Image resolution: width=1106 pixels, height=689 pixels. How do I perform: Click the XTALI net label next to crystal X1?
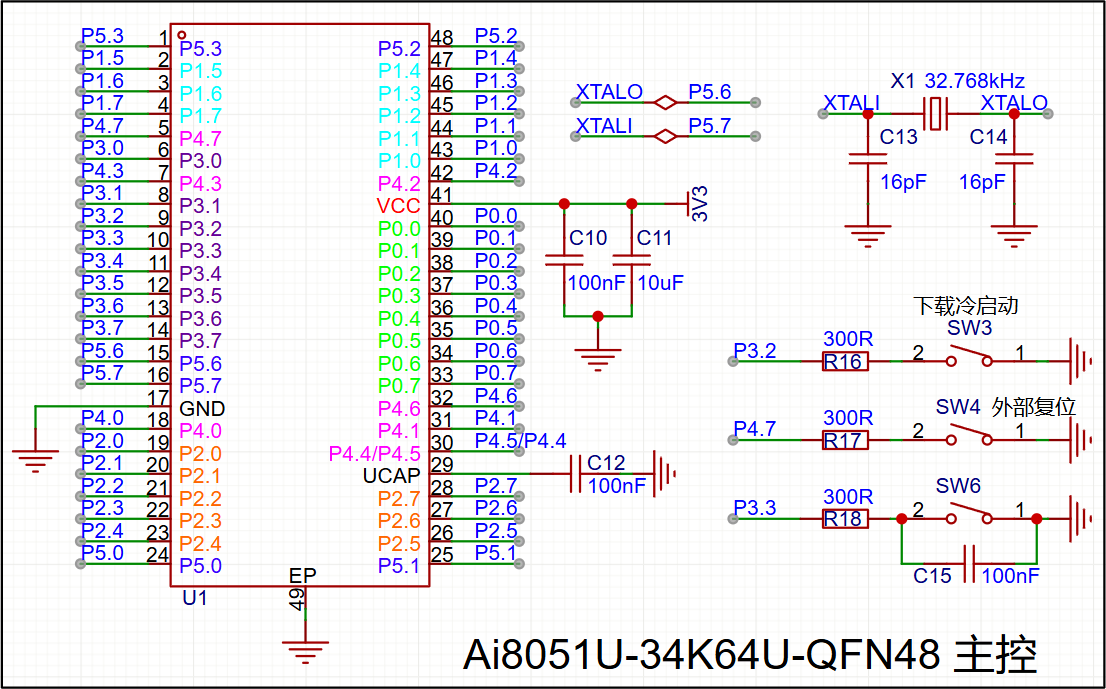point(852,103)
